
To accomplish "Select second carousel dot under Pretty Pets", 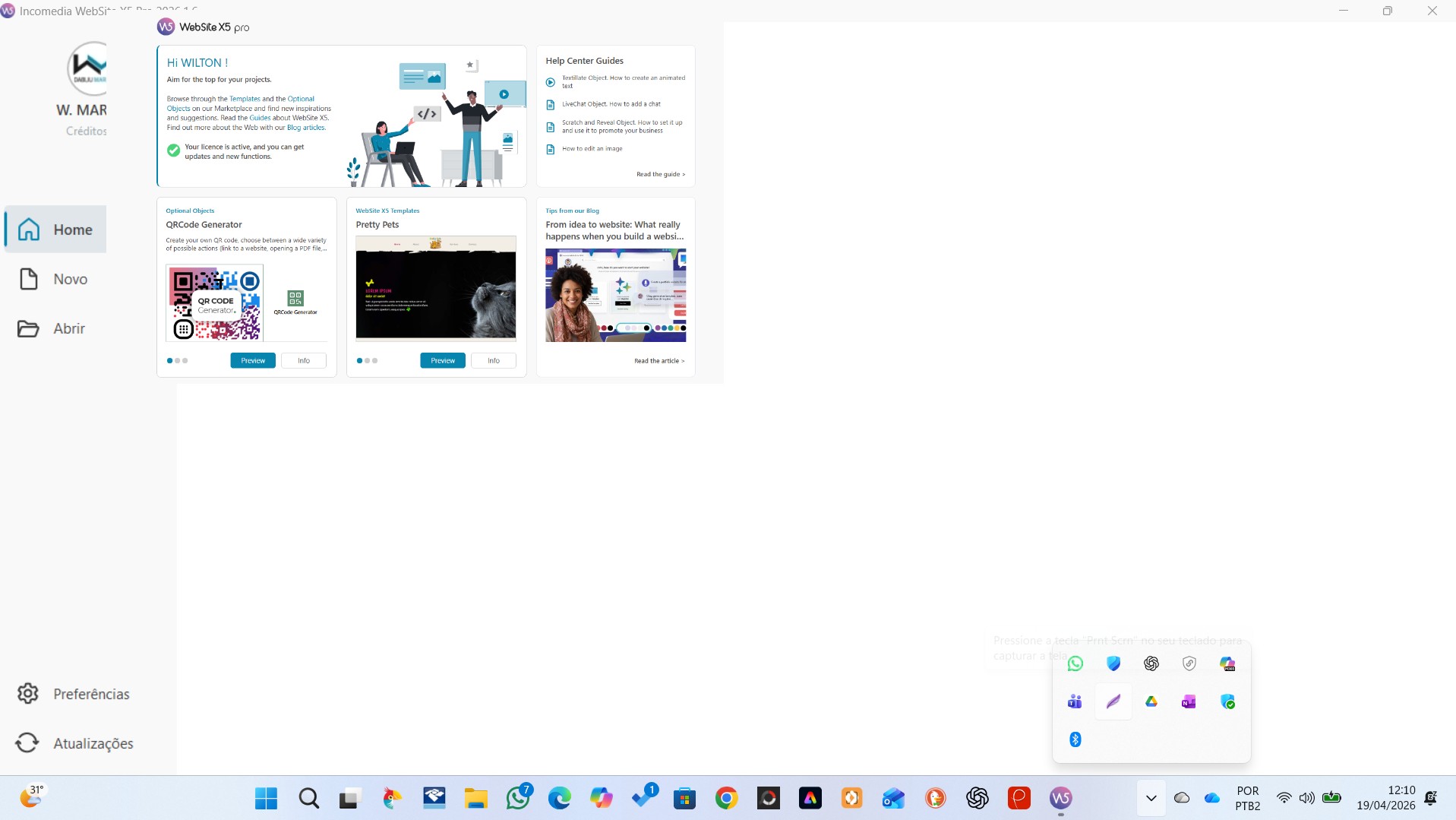I will (367, 361).
